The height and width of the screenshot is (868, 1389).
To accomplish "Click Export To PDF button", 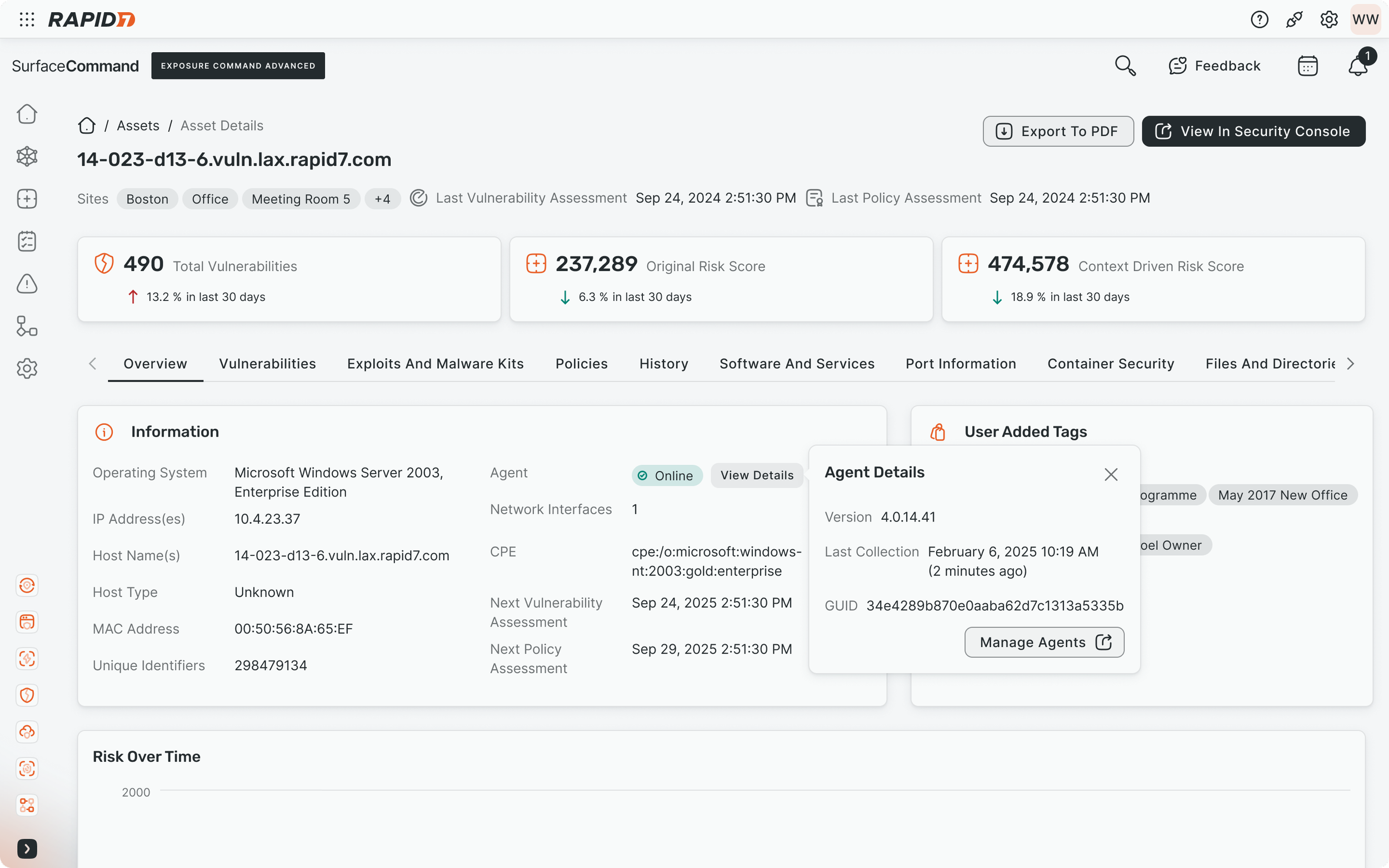I will pyautogui.click(x=1058, y=132).
